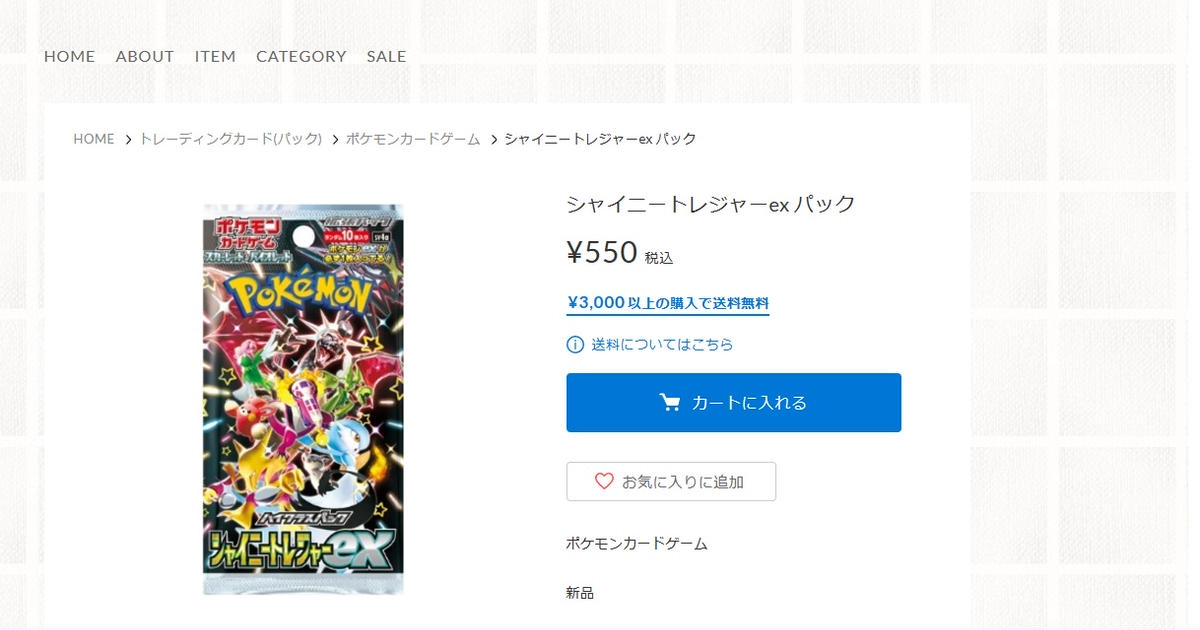This screenshot has width=1200, height=630.
Task: Go to ポケモンカードゲーム breadcrumb category
Action: (x=413, y=139)
